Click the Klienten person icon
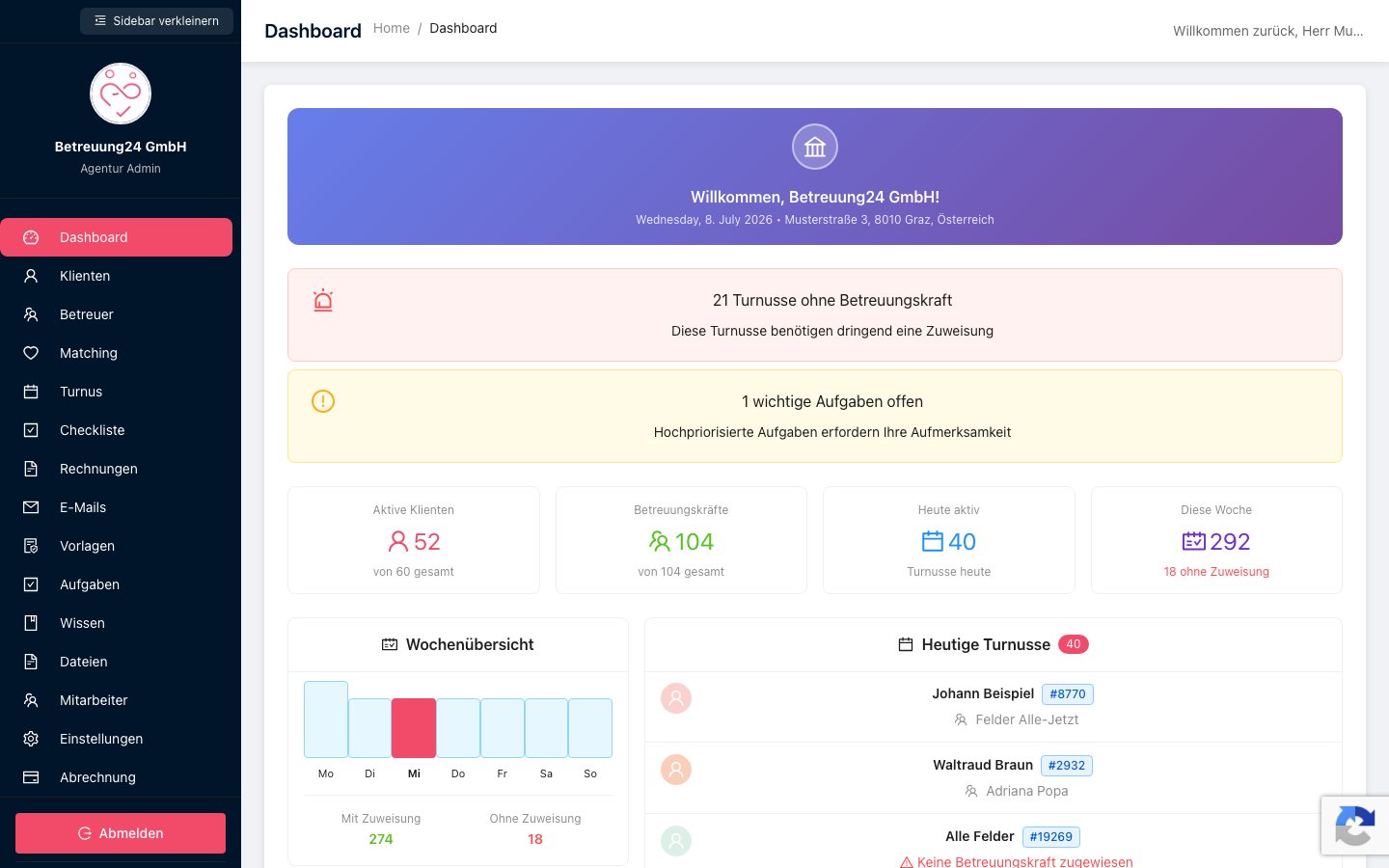The image size is (1389, 868). (x=31, y=276)
